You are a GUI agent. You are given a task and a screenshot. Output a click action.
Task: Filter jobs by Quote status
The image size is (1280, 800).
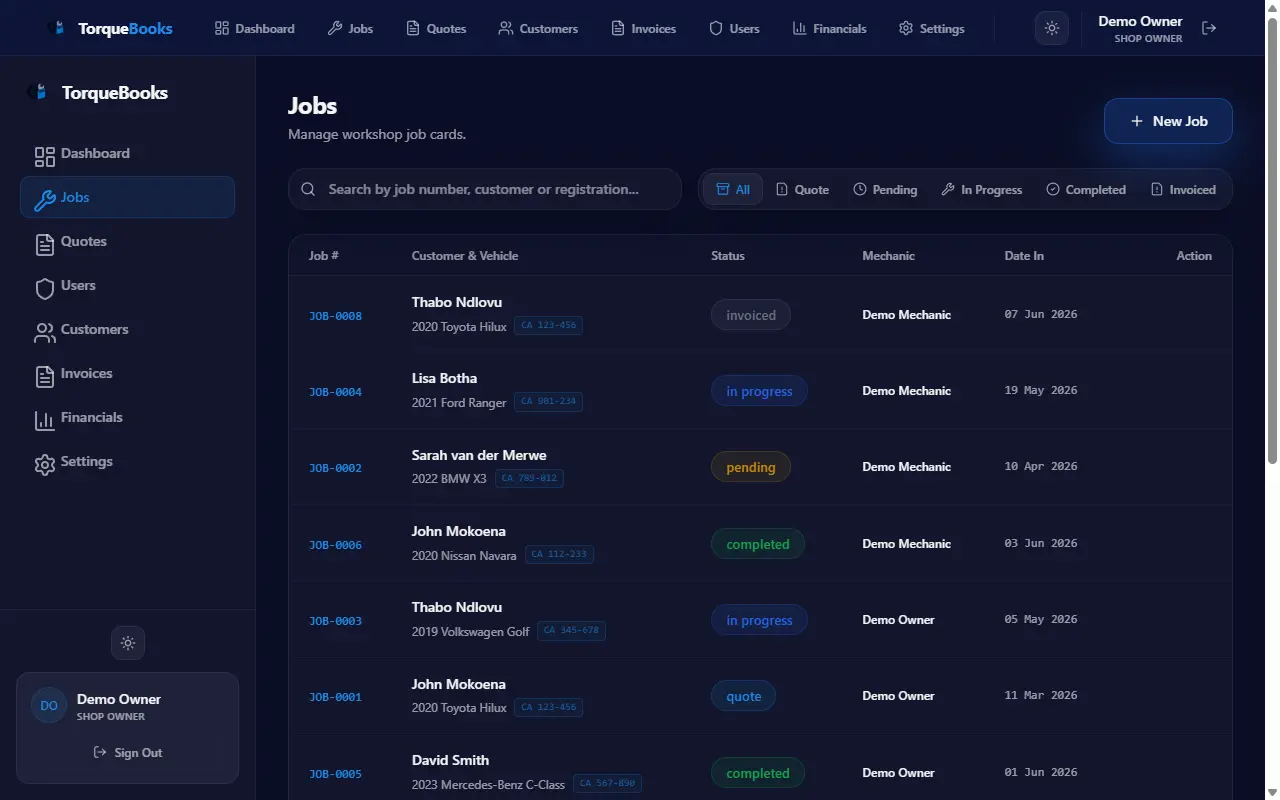(x=802, y=189)
